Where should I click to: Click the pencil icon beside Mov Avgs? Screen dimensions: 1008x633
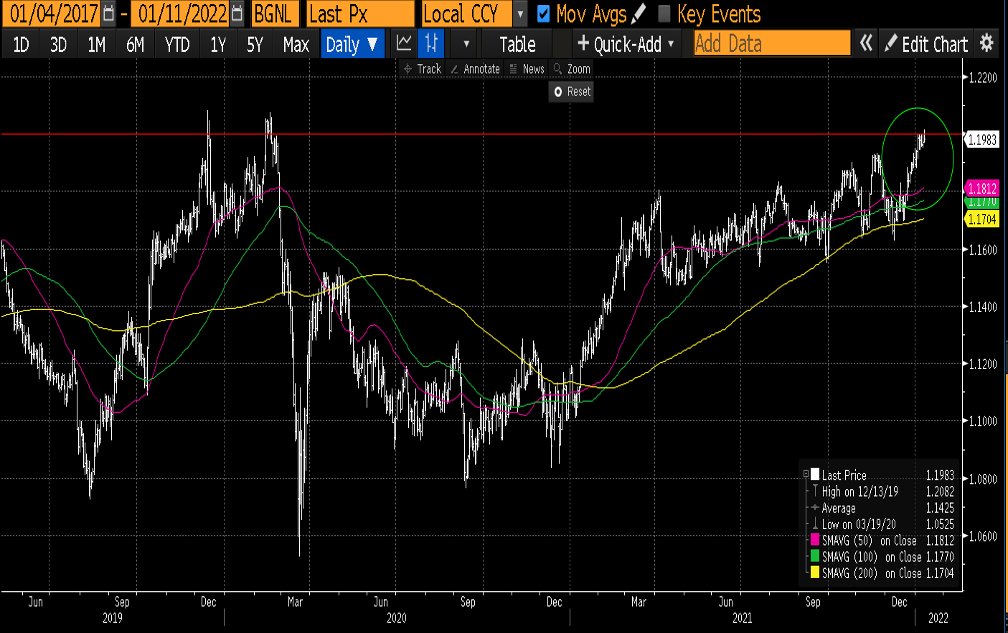click(x=639, y=14)
